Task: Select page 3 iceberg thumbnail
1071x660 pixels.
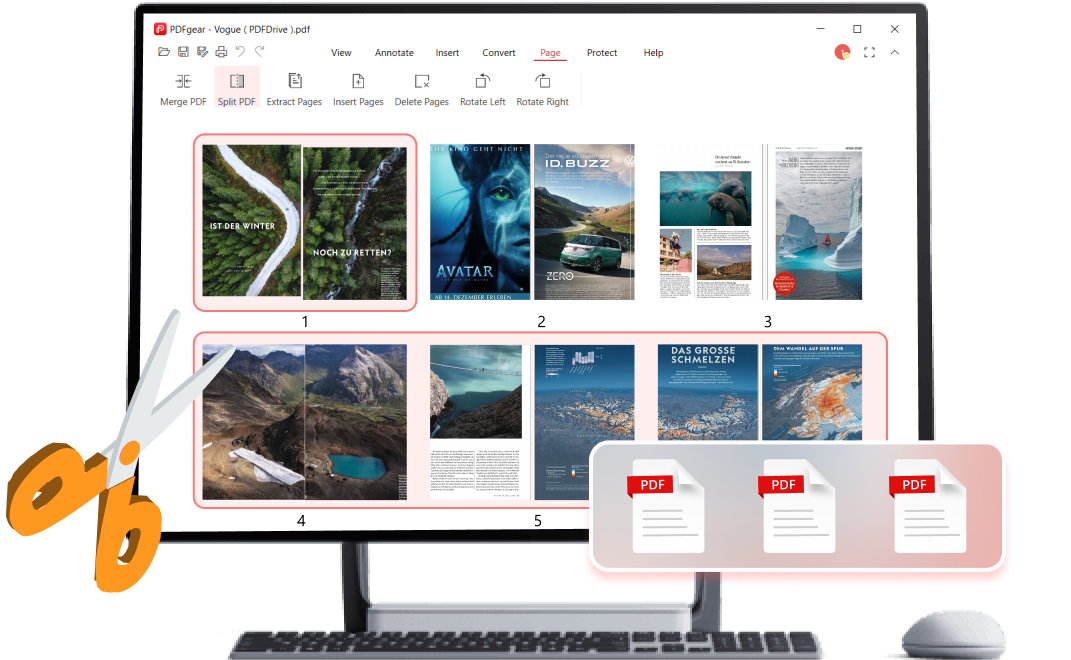Action: 760,222
